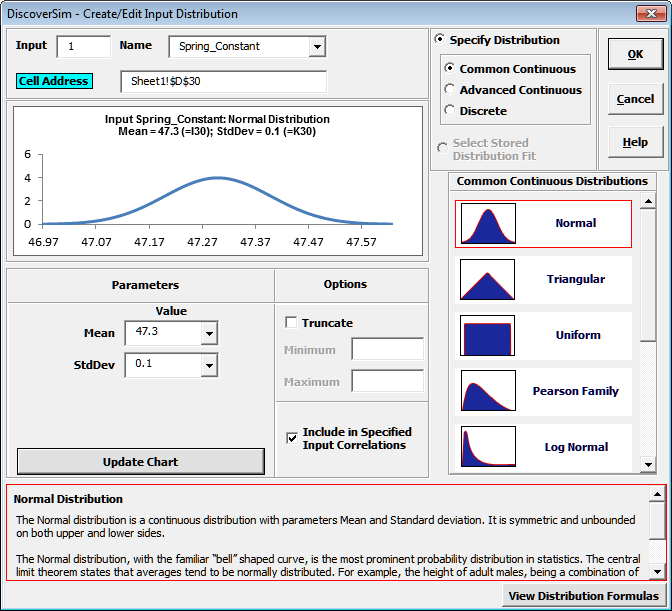Select the Triangular distribution thumbnail icon
The image size is (672, 611).
[x=488, y=279]
